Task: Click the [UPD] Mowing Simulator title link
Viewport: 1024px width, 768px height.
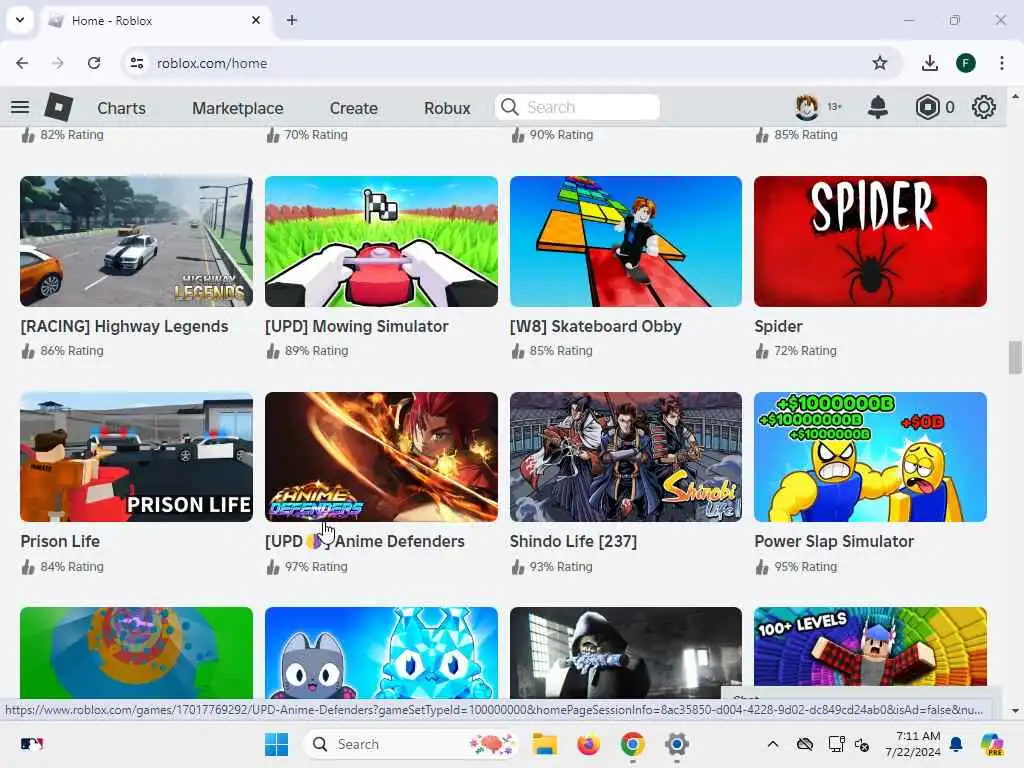Action: pyautogui.click(x=357, y=327)
